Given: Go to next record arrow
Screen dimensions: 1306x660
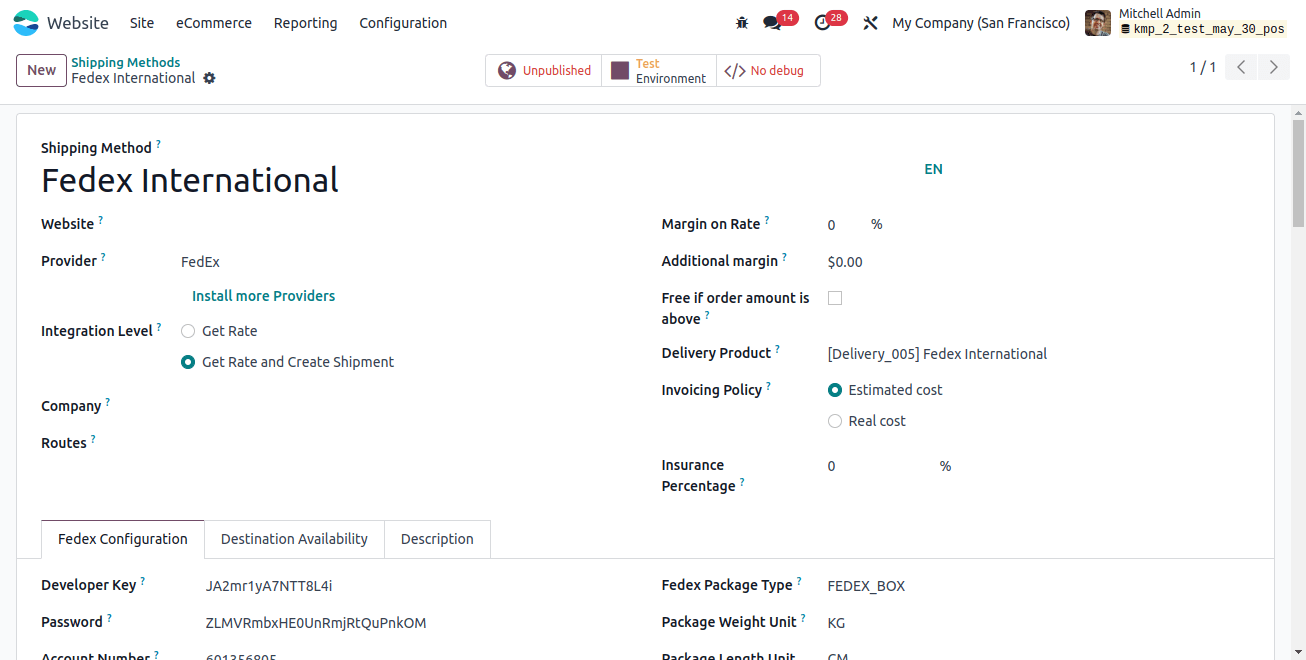Looking at the screenshot, I should point(1273,68).
